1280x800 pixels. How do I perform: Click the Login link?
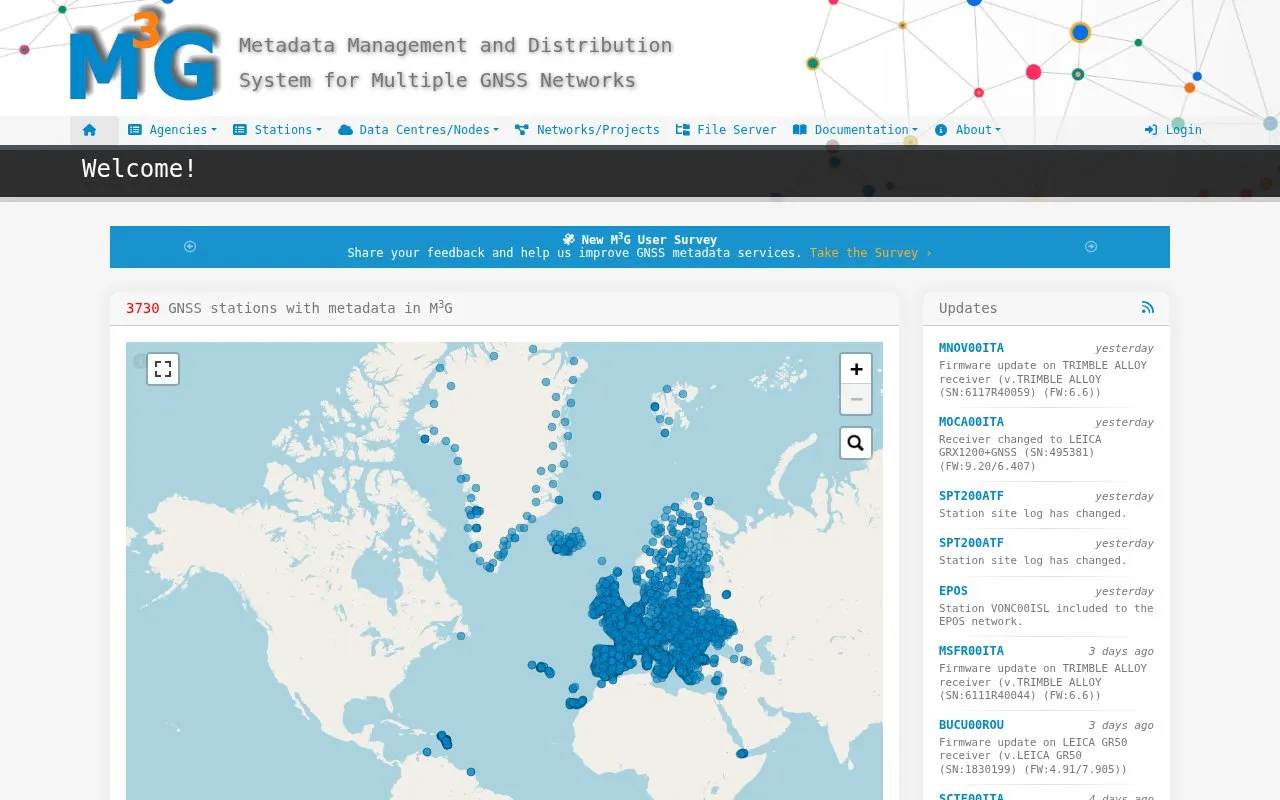click(x=1173, y=130)
